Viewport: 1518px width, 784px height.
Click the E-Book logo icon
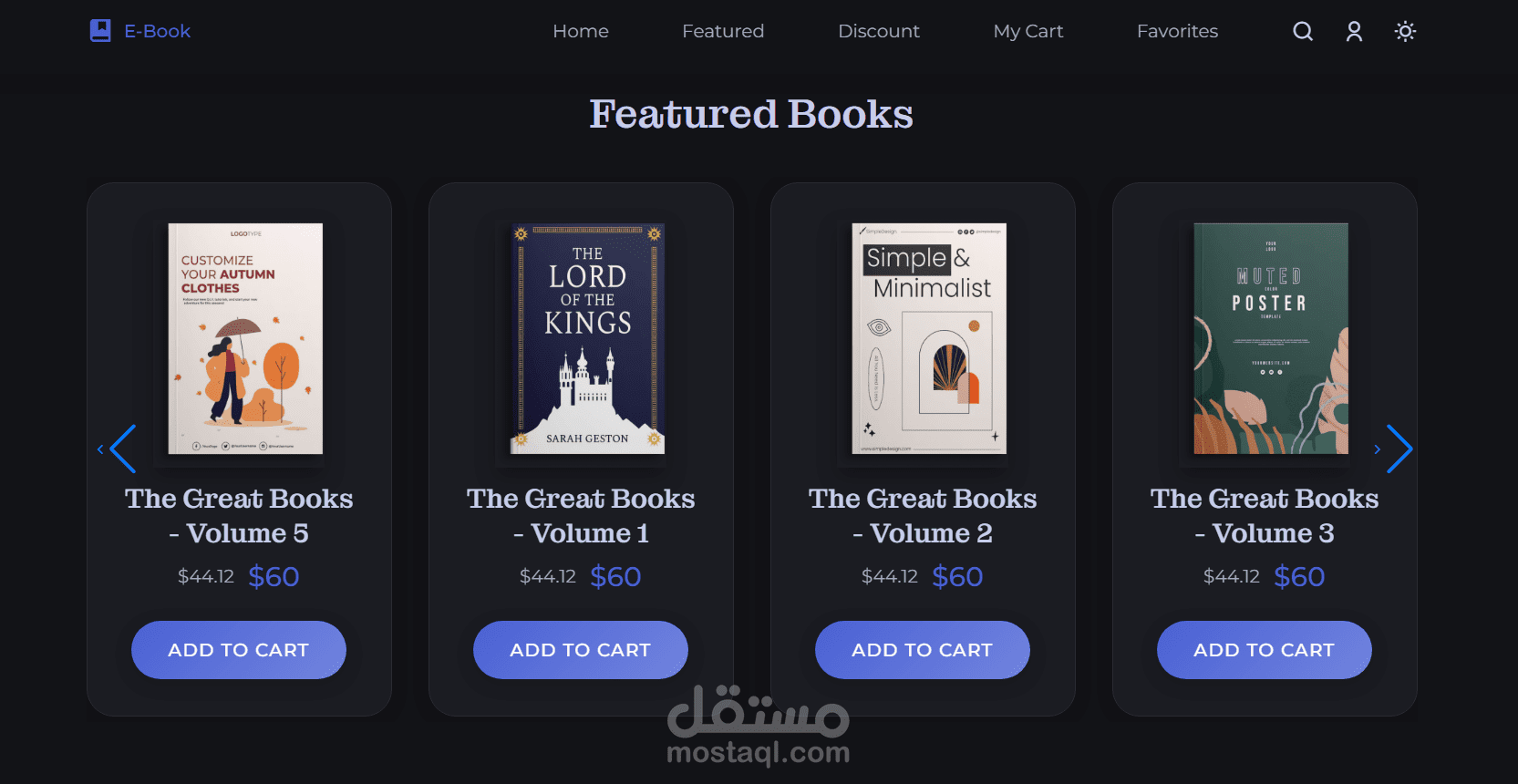tap(100, 31)
